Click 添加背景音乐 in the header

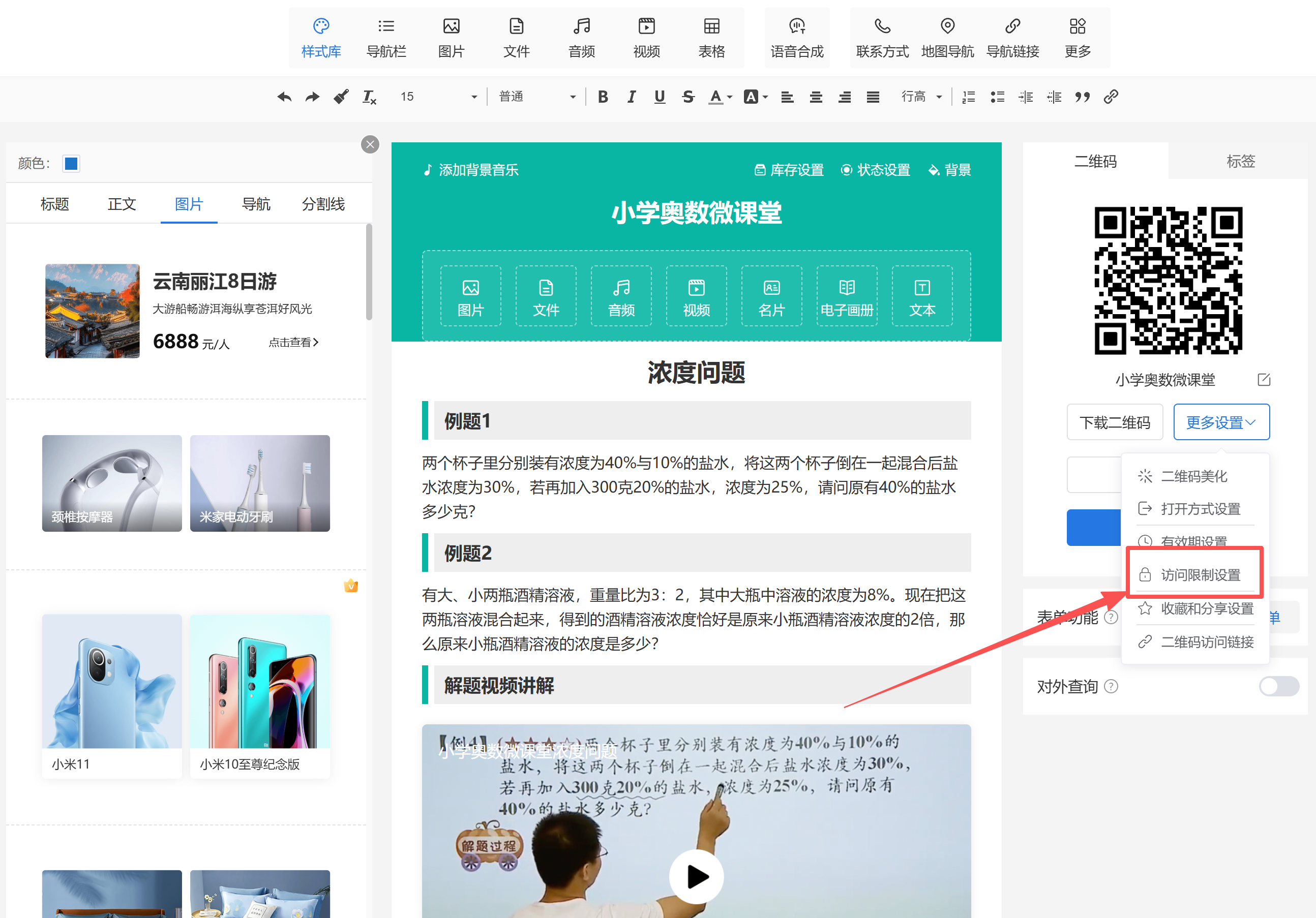click(x=470, y=170)
